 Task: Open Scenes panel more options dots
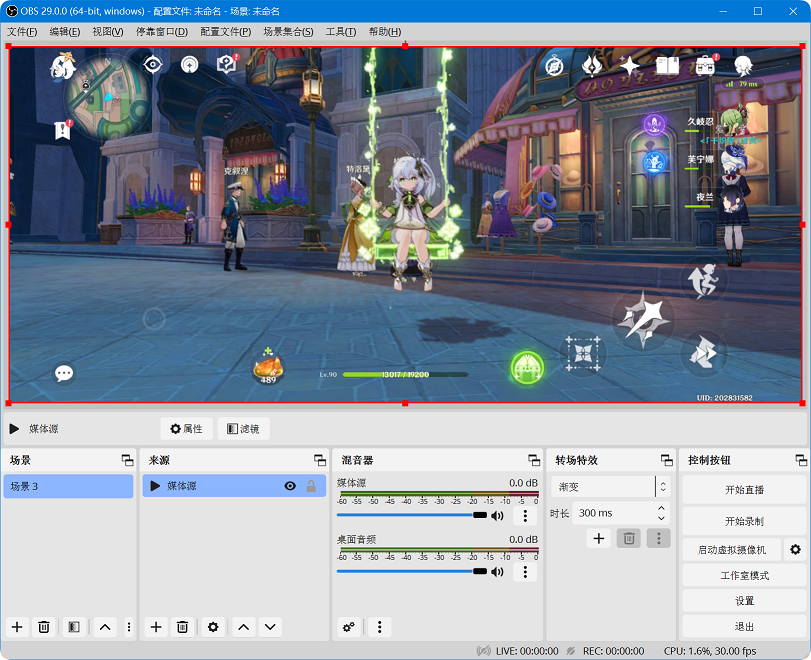pyautogui.click(x=129, y=627)
